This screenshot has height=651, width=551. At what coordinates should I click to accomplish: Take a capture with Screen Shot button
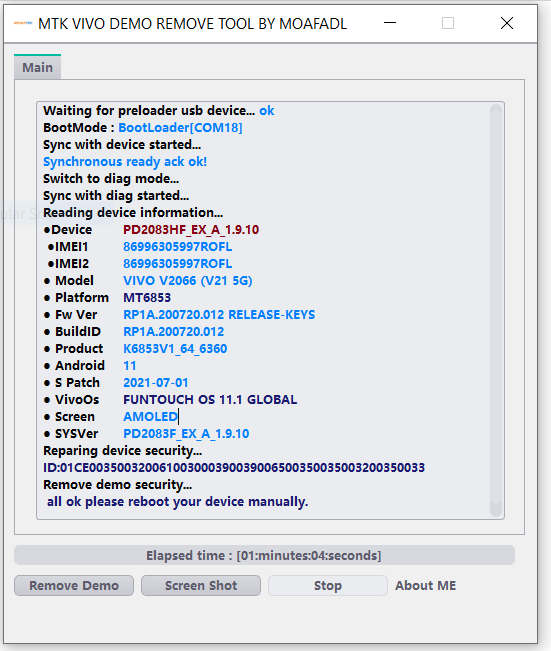(x=201, y=585)
